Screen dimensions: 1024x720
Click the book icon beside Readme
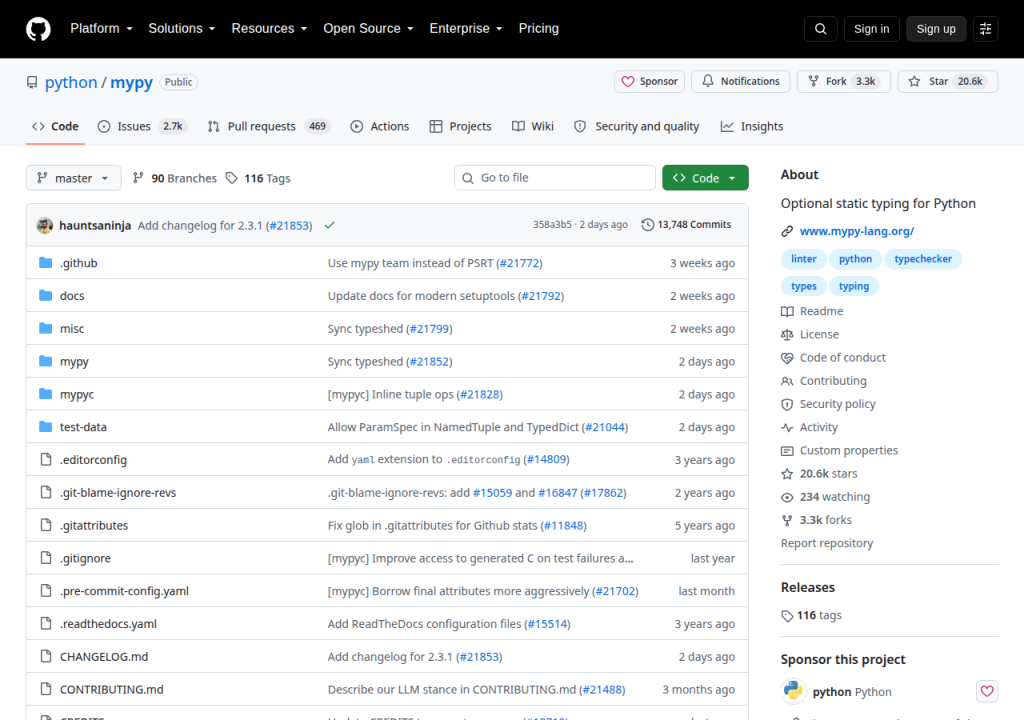(x=787, y=312)
